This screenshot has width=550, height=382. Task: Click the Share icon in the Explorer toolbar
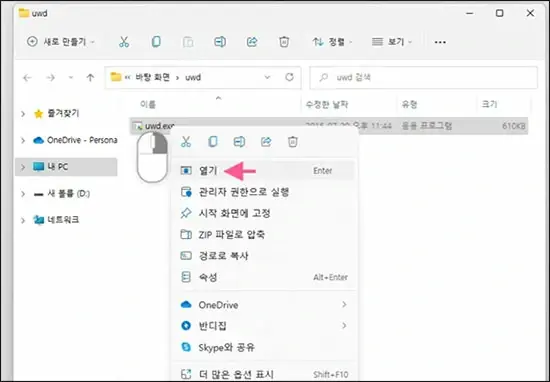coord(252,42)
